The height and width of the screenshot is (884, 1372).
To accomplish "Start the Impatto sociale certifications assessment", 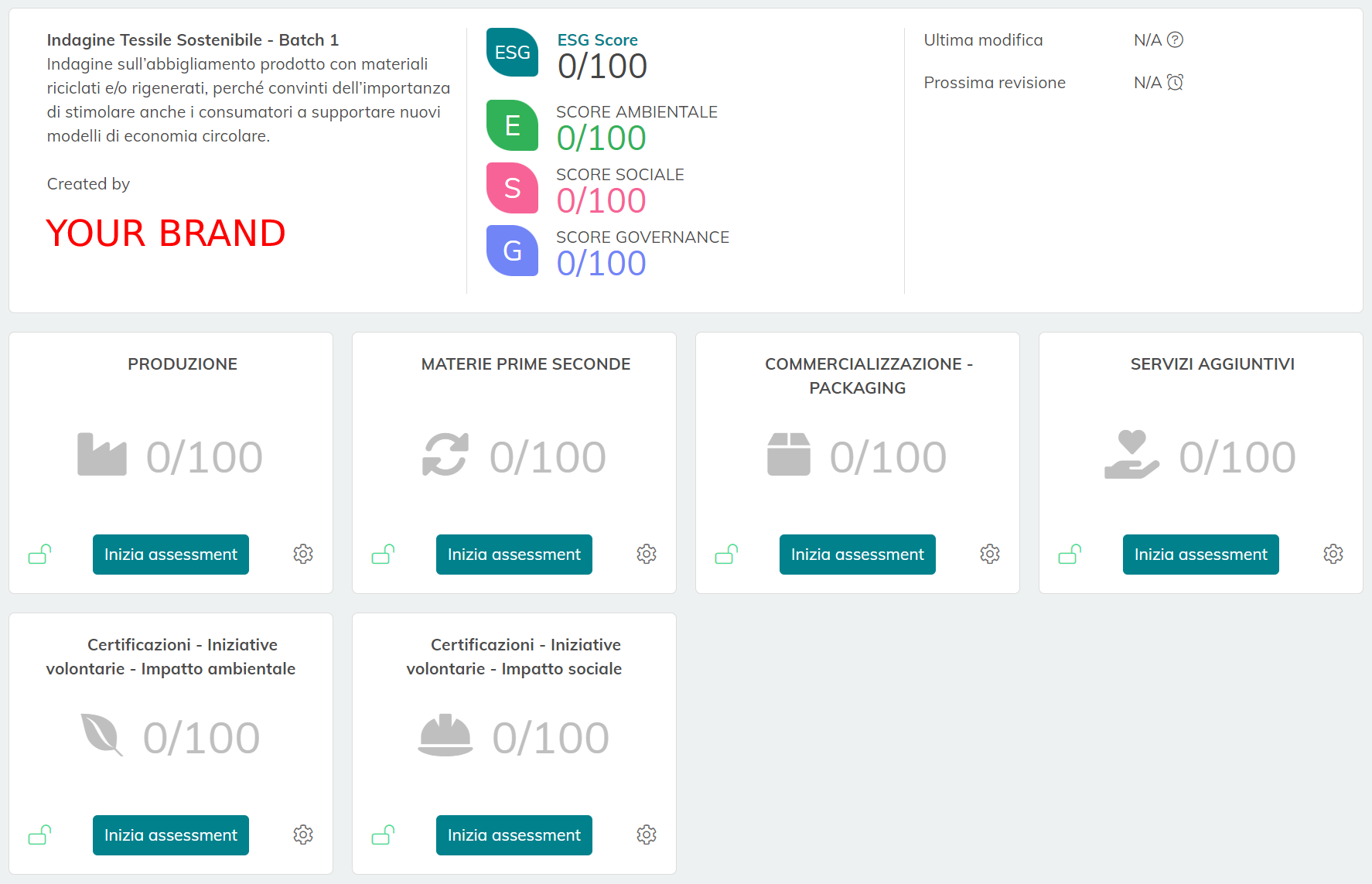I will point(514,835).
